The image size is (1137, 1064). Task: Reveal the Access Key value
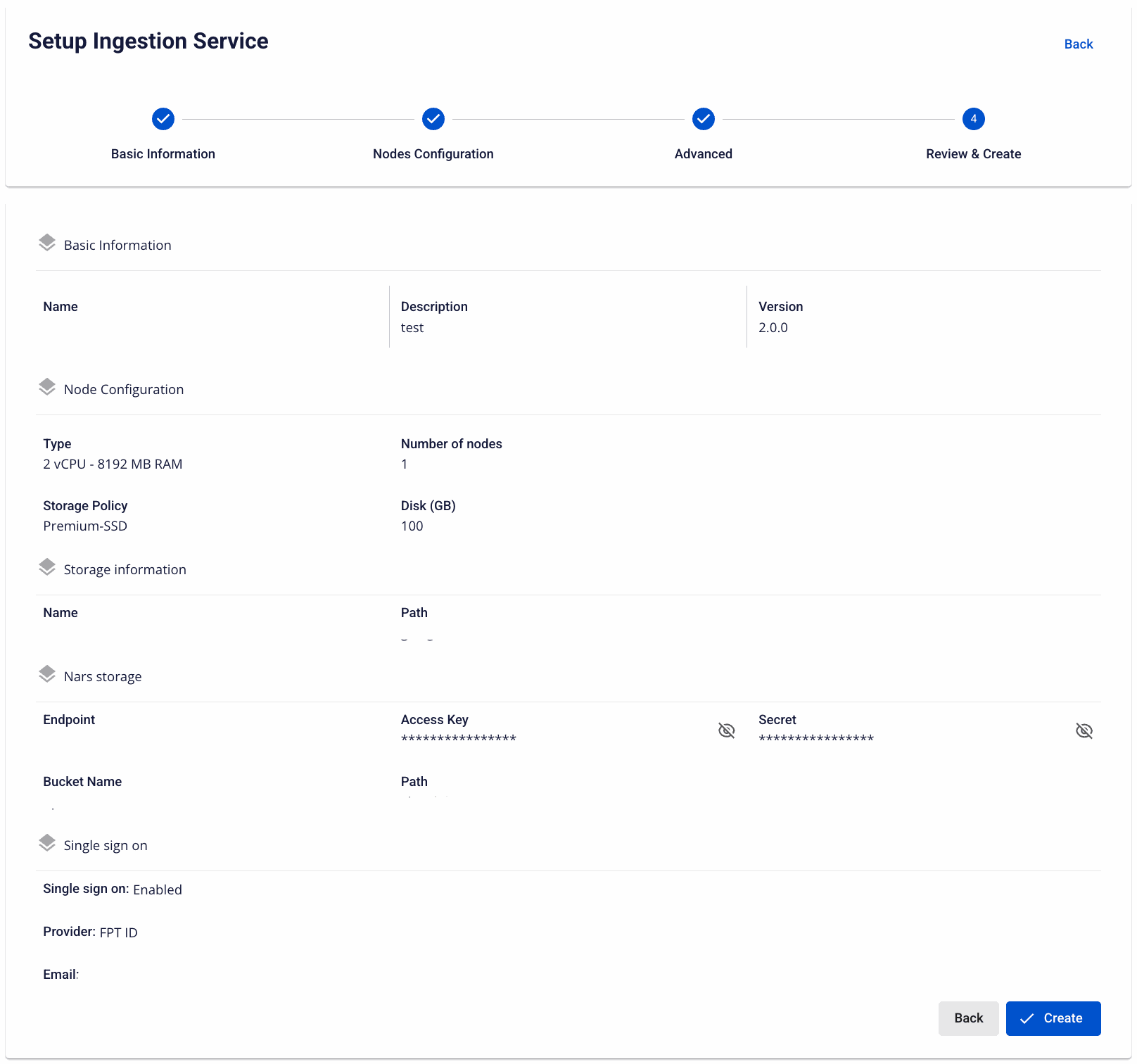727,730
